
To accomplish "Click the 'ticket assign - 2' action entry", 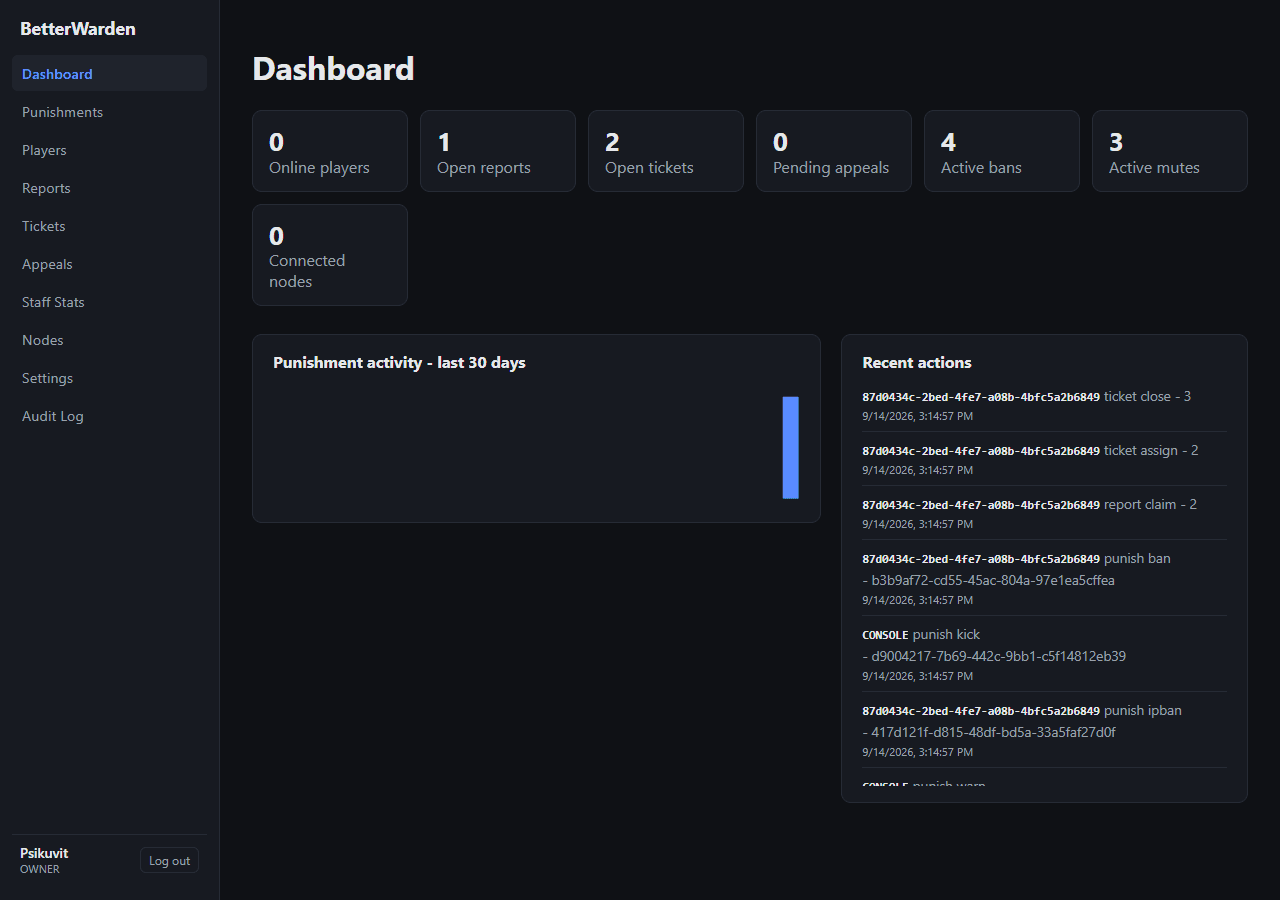I will [1044, 459].
